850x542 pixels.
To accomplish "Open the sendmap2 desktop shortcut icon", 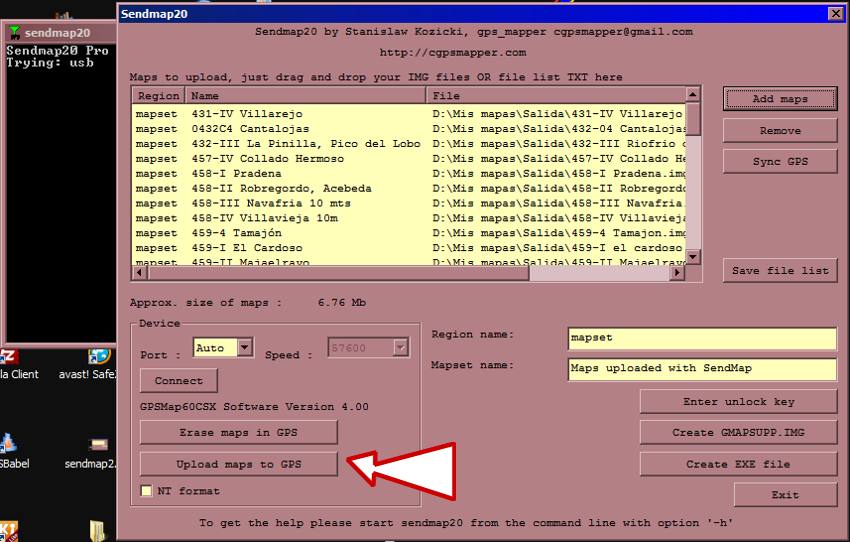I will coord(99,446).
